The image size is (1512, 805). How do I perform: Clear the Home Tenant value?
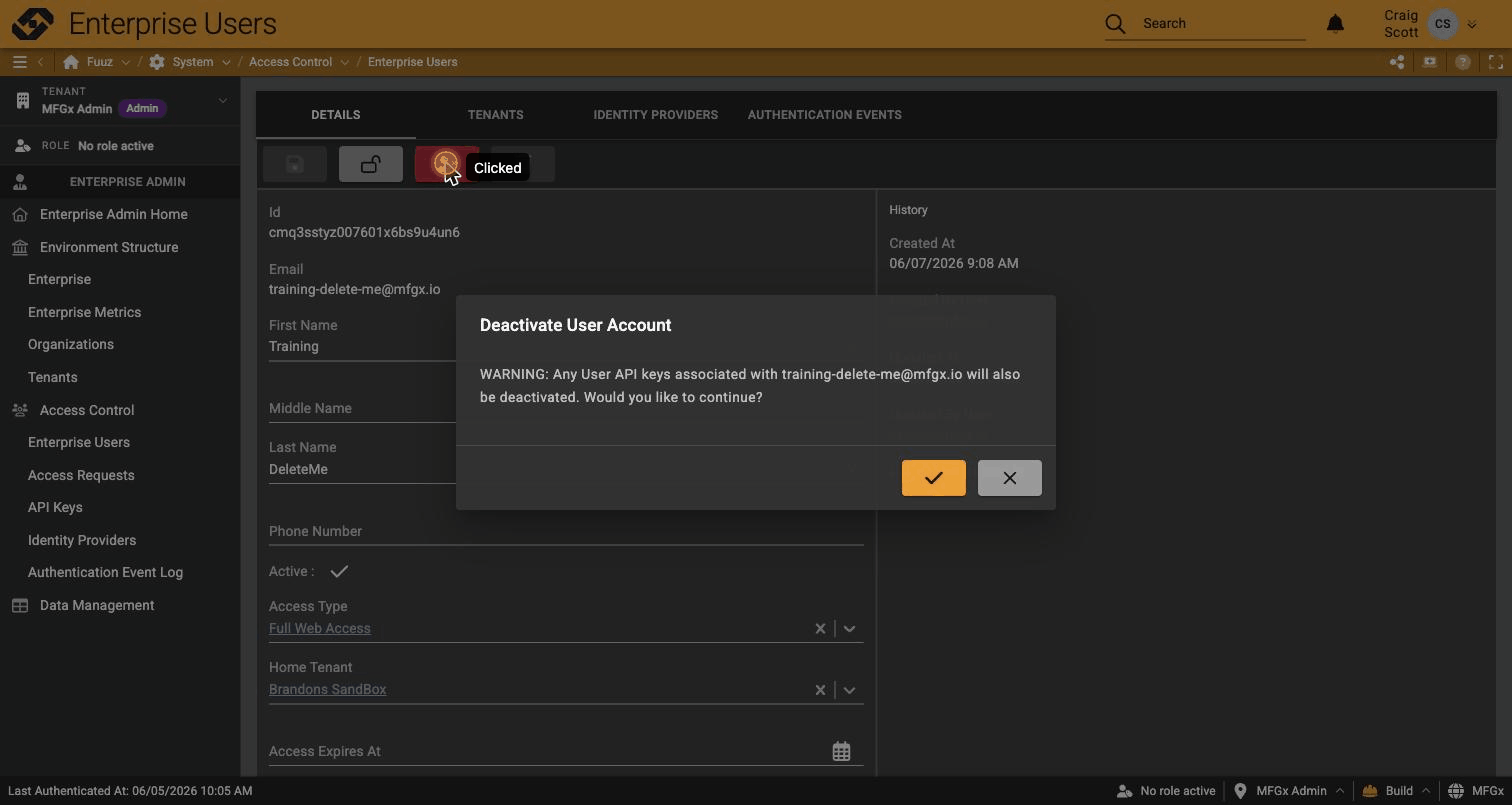click(x=820, y=690)
